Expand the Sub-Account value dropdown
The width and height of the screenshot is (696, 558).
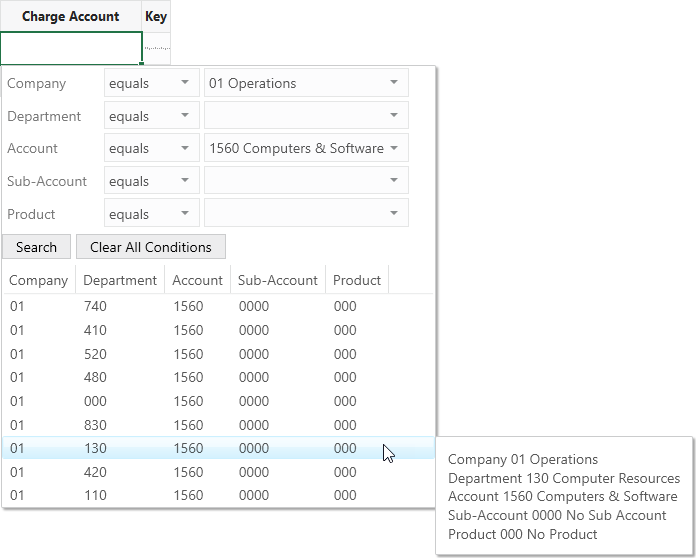tap(306, 180)
